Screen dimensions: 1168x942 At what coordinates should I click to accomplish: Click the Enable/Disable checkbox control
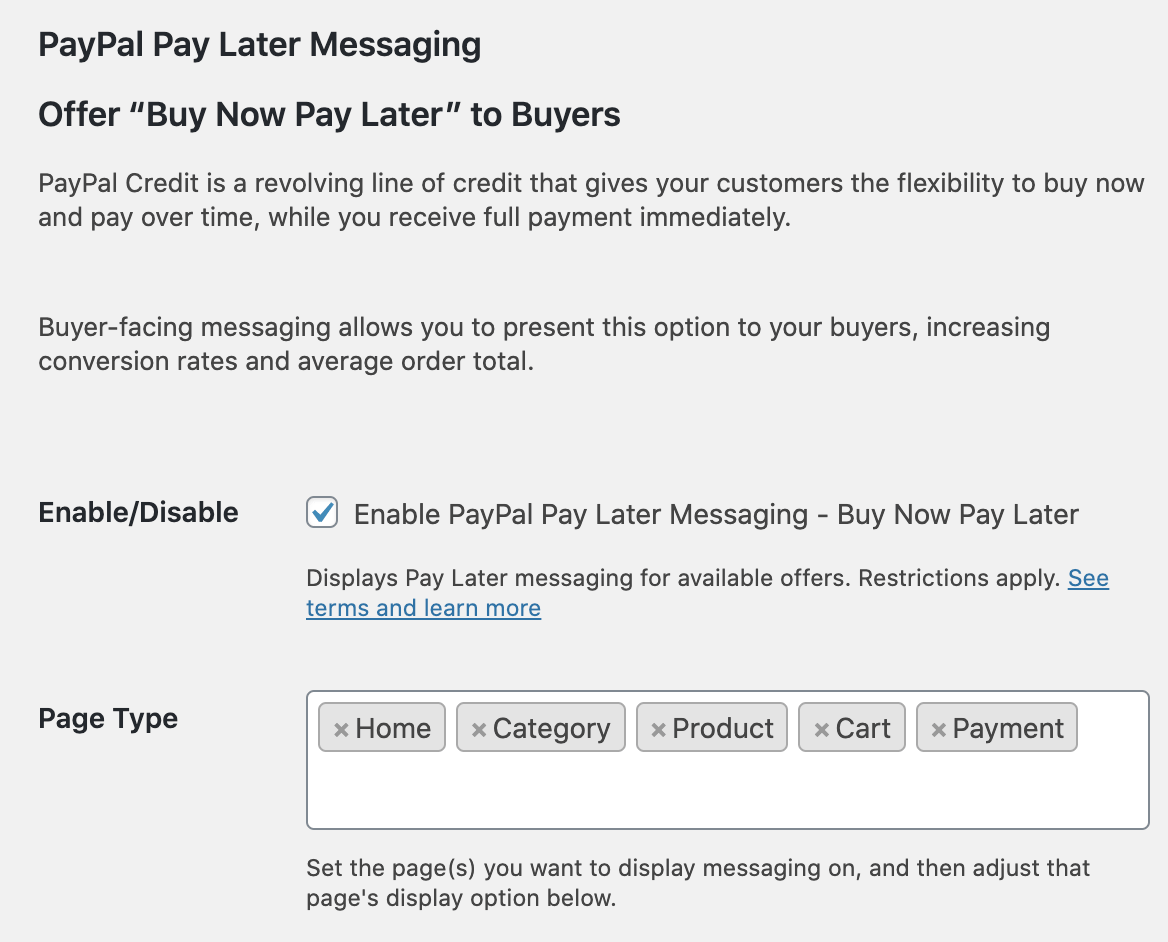click(322, 513)
